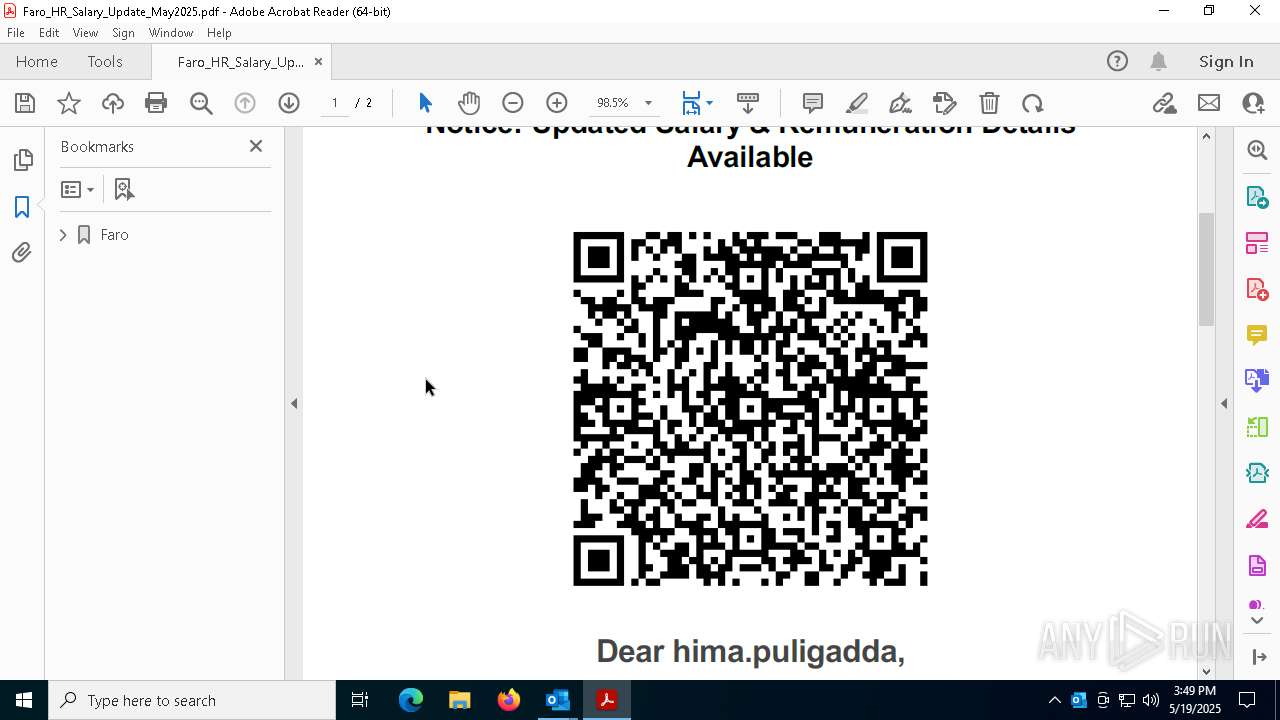
Task: Open the Comment tool in right pane
Action: tap(1257, 335)
